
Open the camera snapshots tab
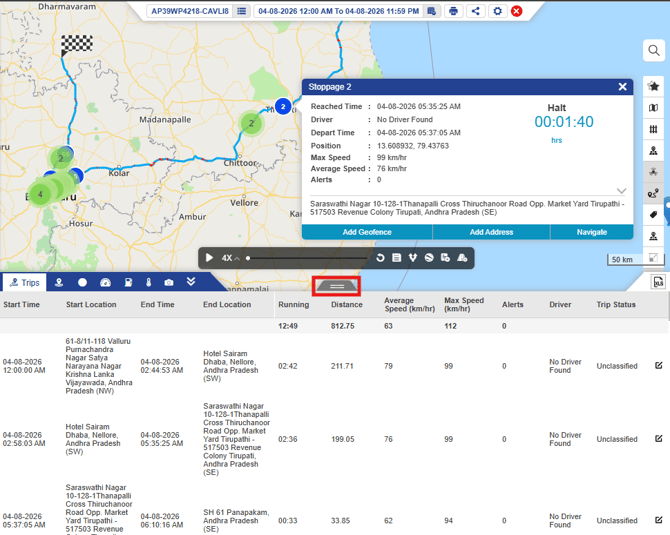(169, 282)
